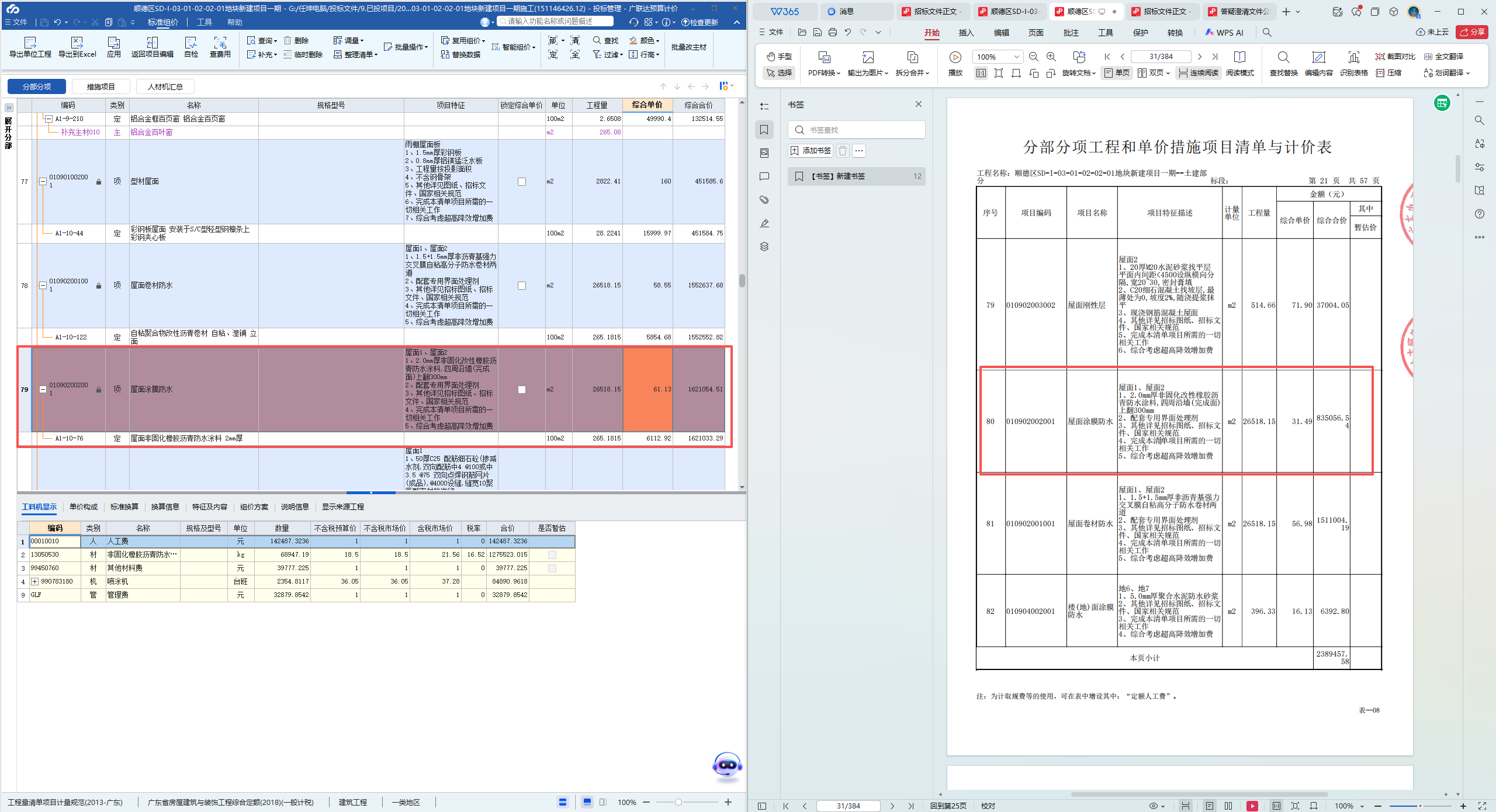1496x812 pixels.
Task: Click the 措施项目 button
Action: (x=101, y=87)
